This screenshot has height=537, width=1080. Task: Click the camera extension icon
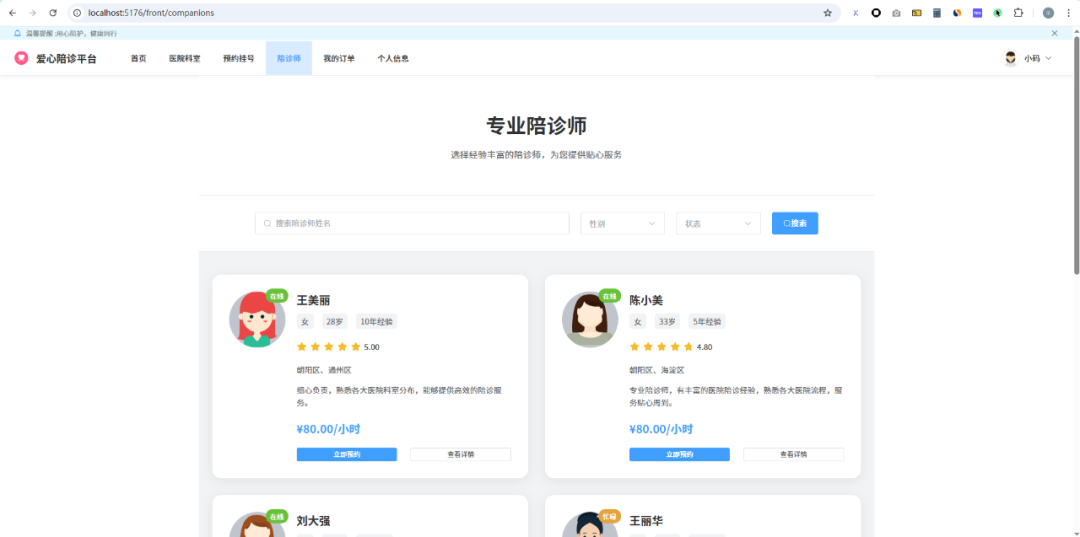(896, 13)
